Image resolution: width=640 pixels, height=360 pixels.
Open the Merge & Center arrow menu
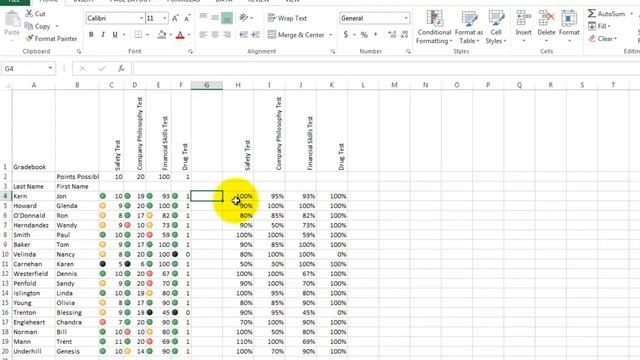(x=331, y=35)
